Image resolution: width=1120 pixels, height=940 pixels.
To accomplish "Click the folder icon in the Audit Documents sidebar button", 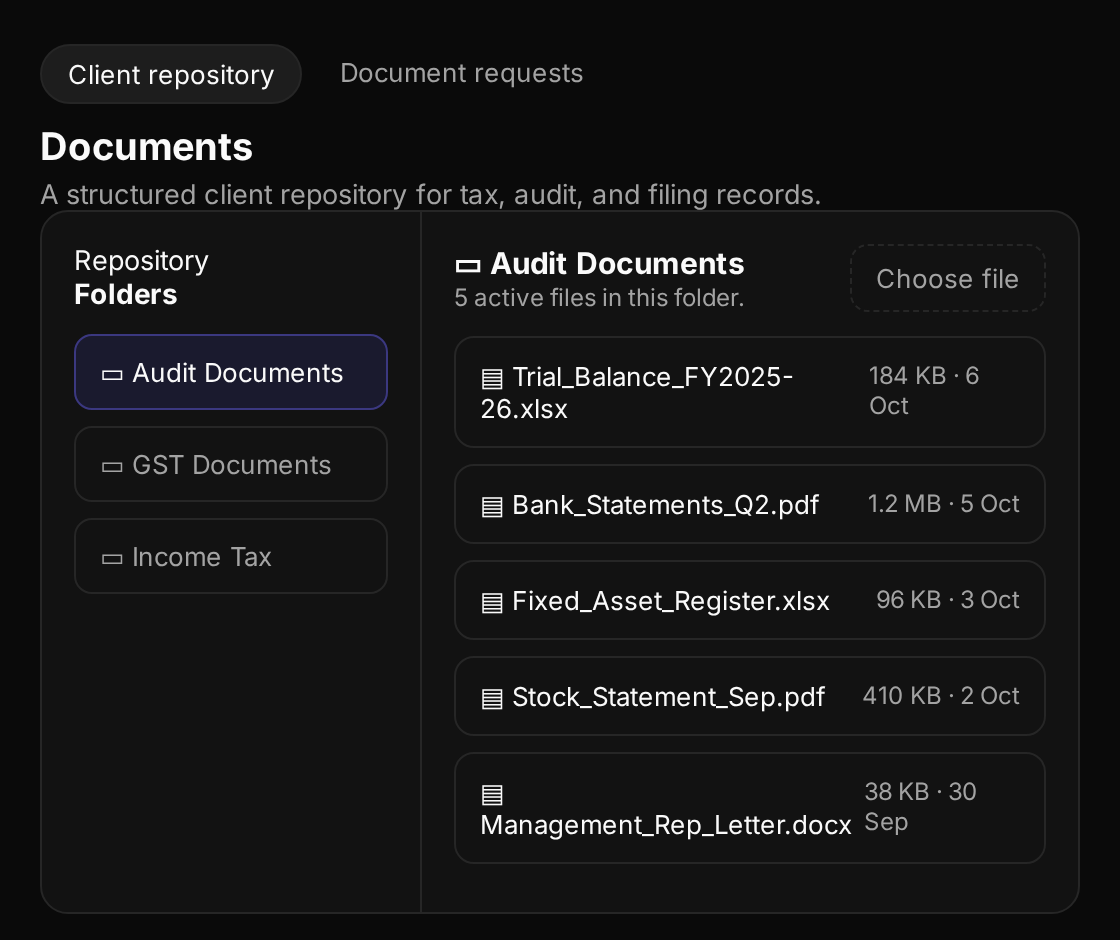I will tap(112, 375).
